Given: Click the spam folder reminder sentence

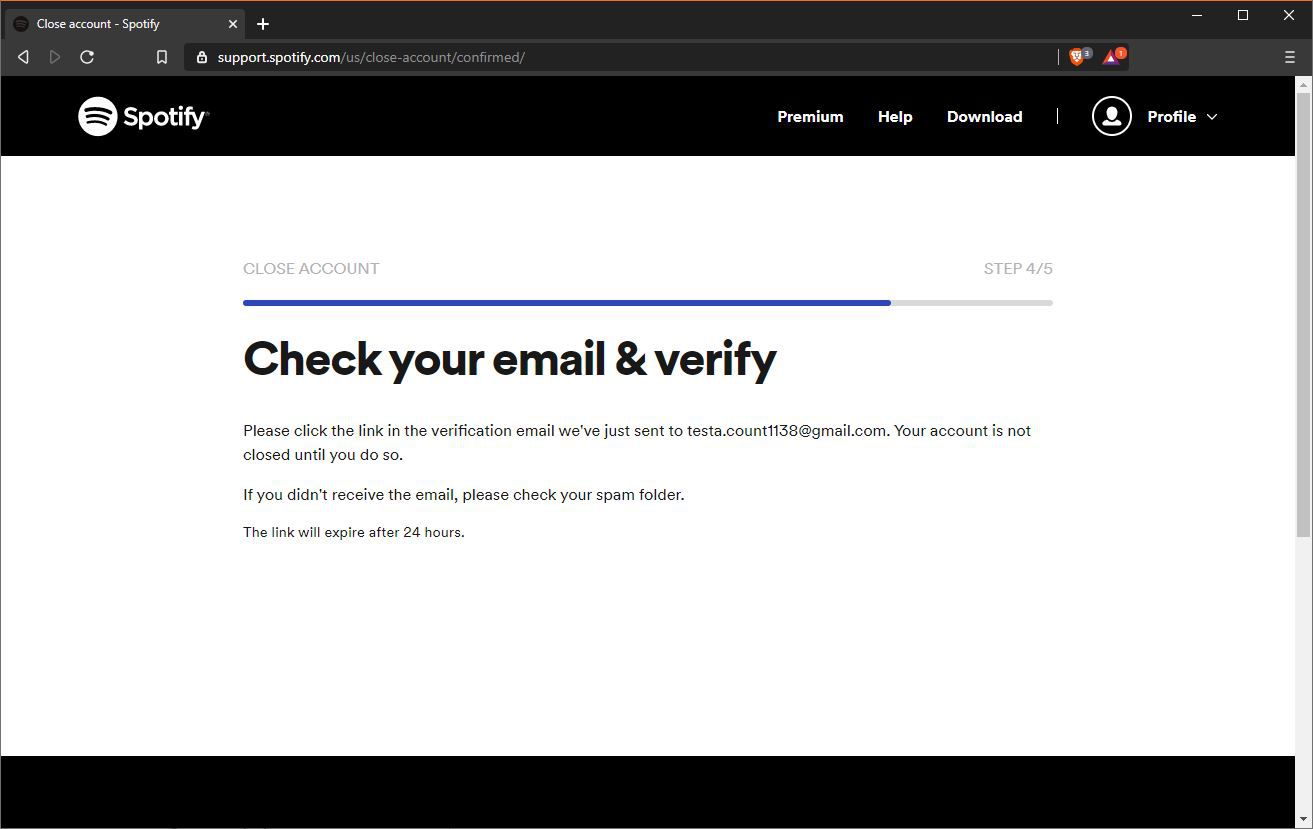Looking at the screenshot, I should pyautogui.click(x=464, y=495).
